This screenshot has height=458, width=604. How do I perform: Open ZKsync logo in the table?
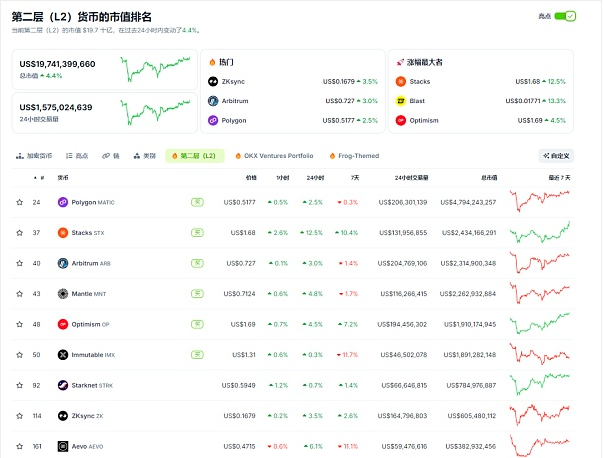63,416
